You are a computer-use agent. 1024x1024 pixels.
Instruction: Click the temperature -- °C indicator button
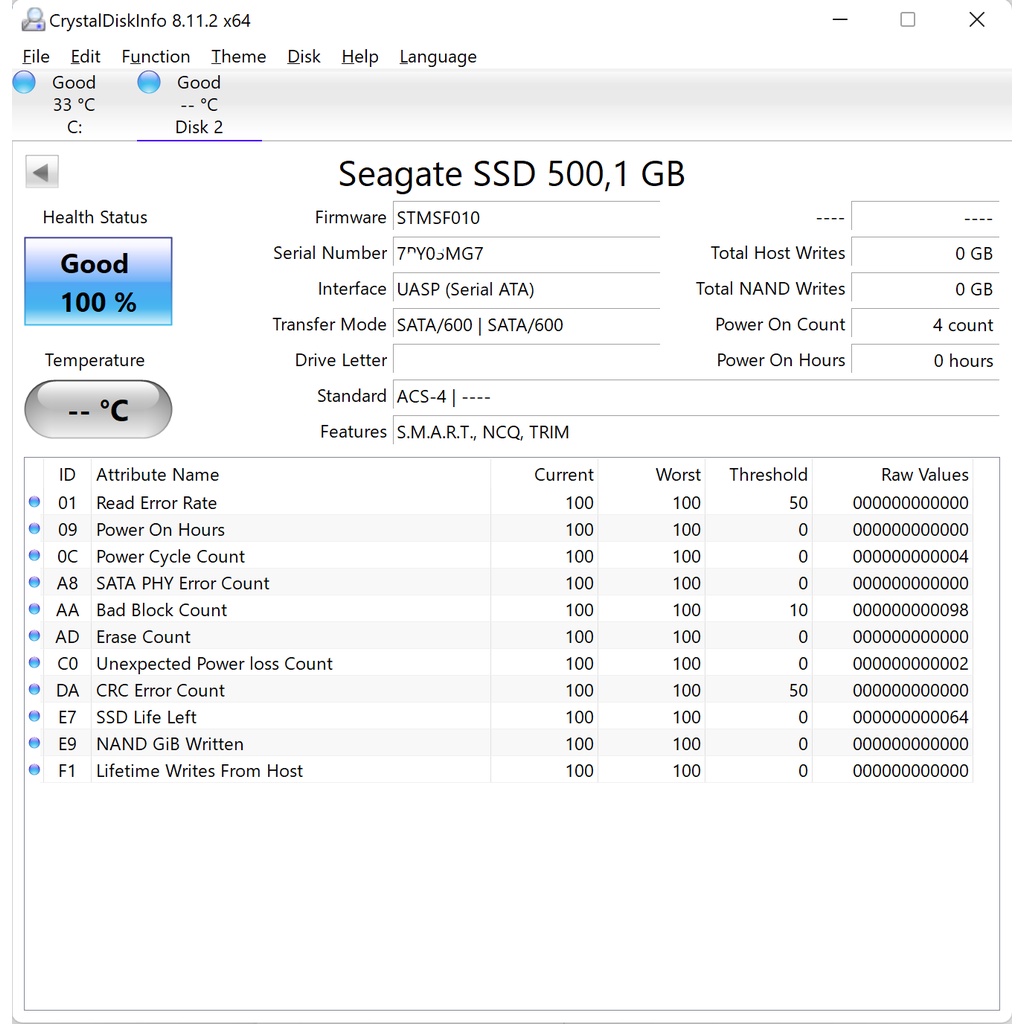coord(99,409)
